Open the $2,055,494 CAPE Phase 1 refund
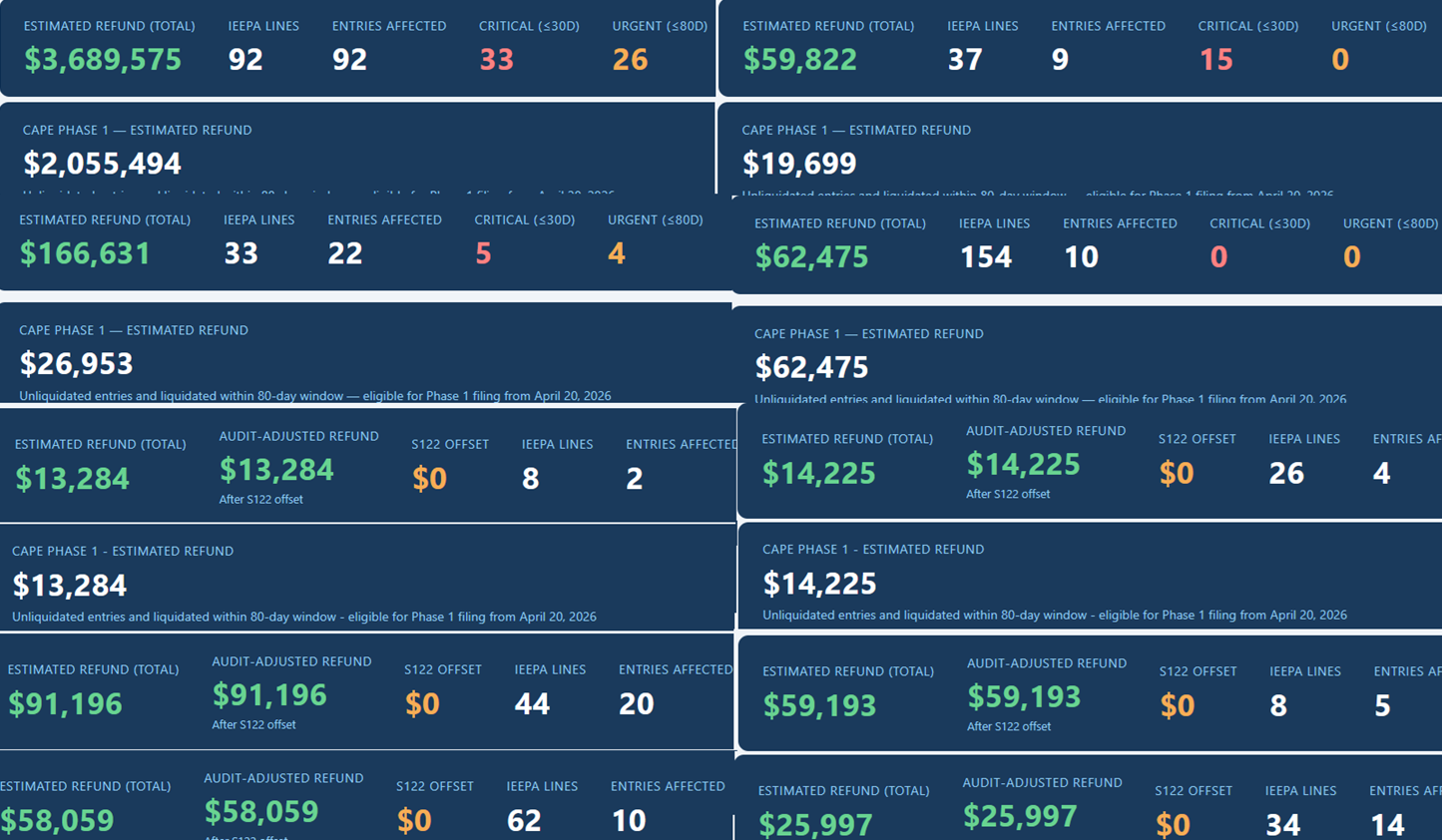Screen dimensions: 1442x840 tap(102, 163)
